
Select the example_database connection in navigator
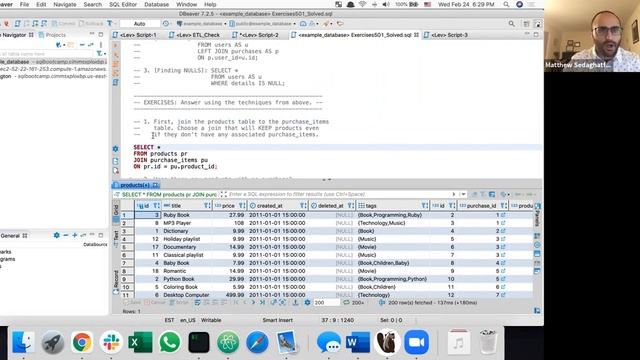click(53, 62)
